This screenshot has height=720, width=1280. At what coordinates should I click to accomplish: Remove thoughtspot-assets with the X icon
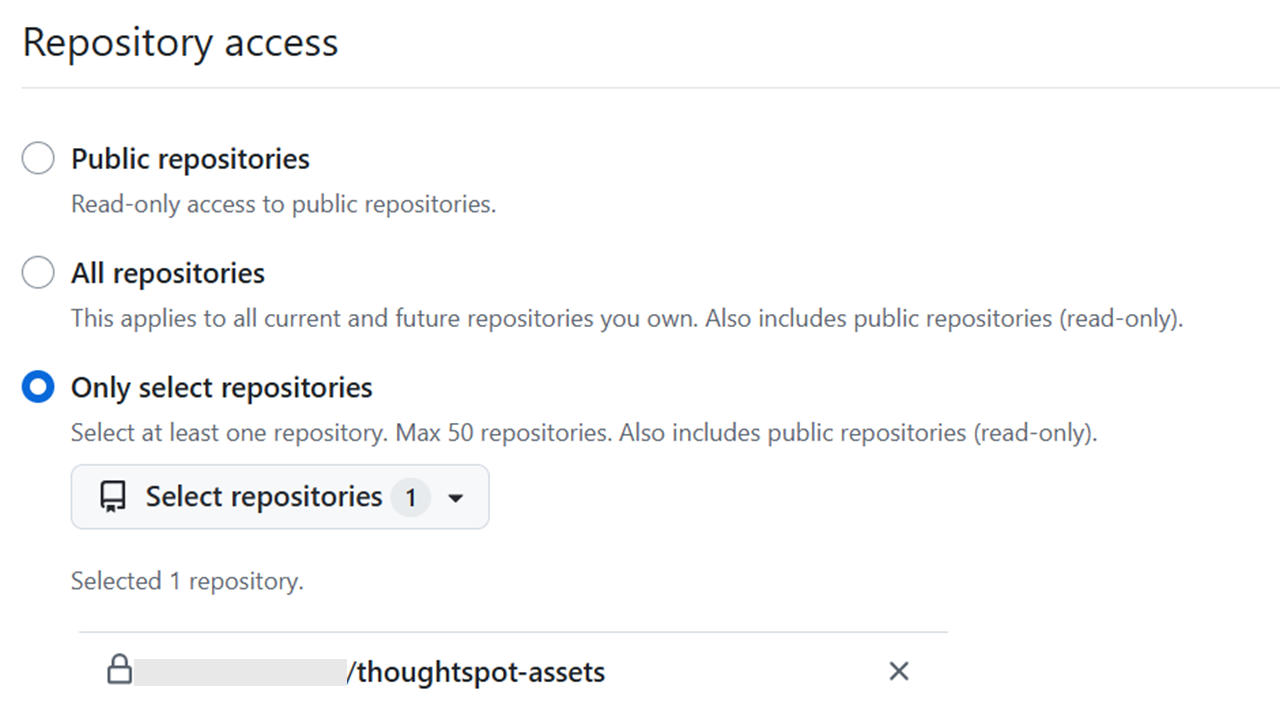pyautogui.click(x=899, y=671)
